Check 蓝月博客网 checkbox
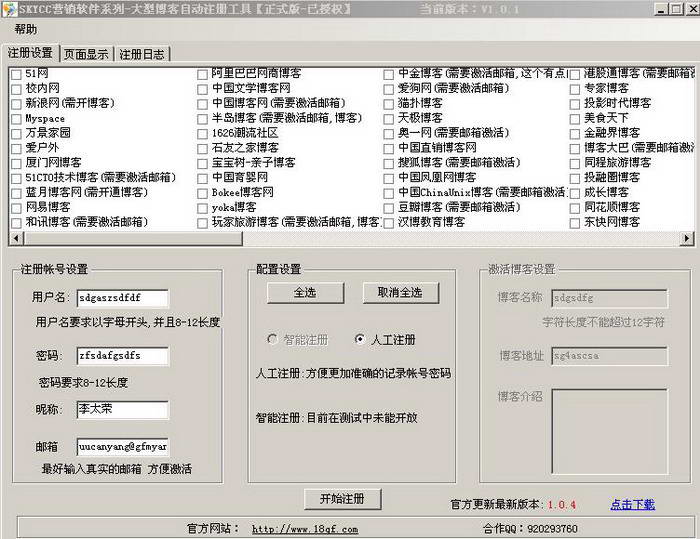 point(16,193)
